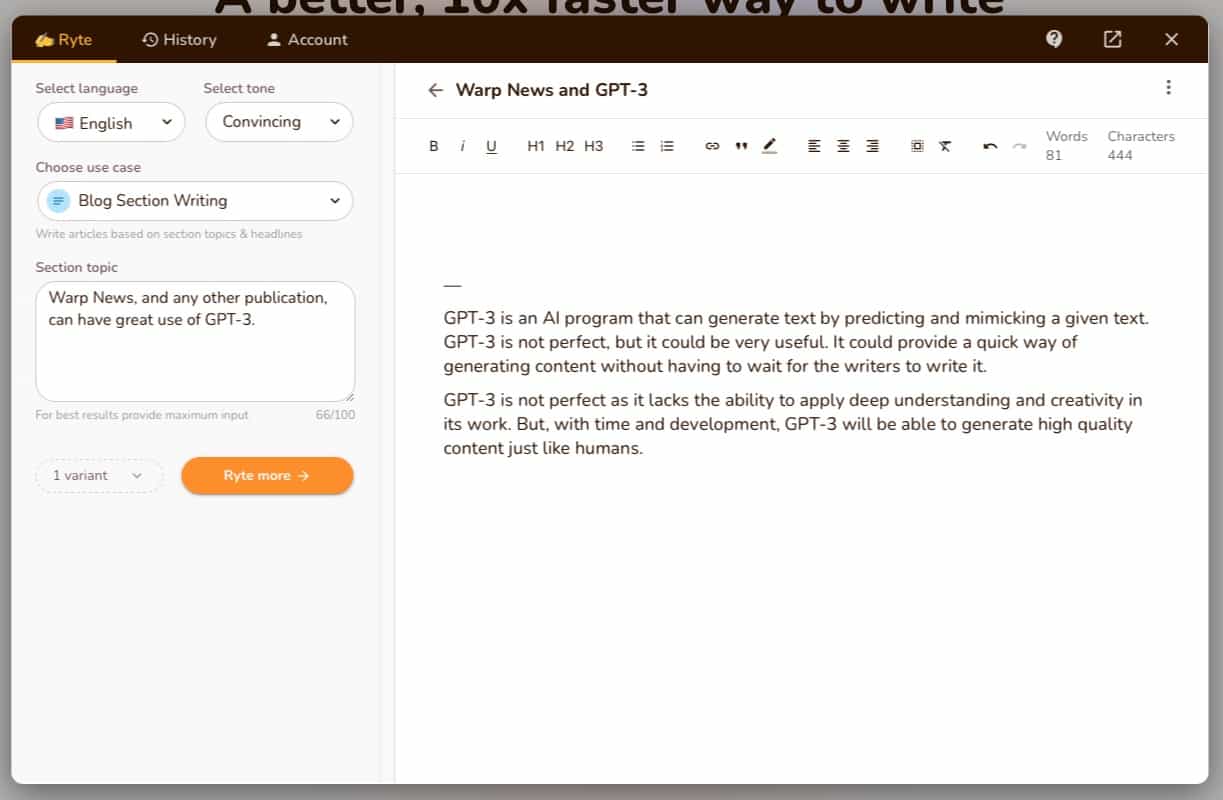The width and height of the screenshot is (1223, 800).
Task: Open the English language dropdown
Action: 111,122
